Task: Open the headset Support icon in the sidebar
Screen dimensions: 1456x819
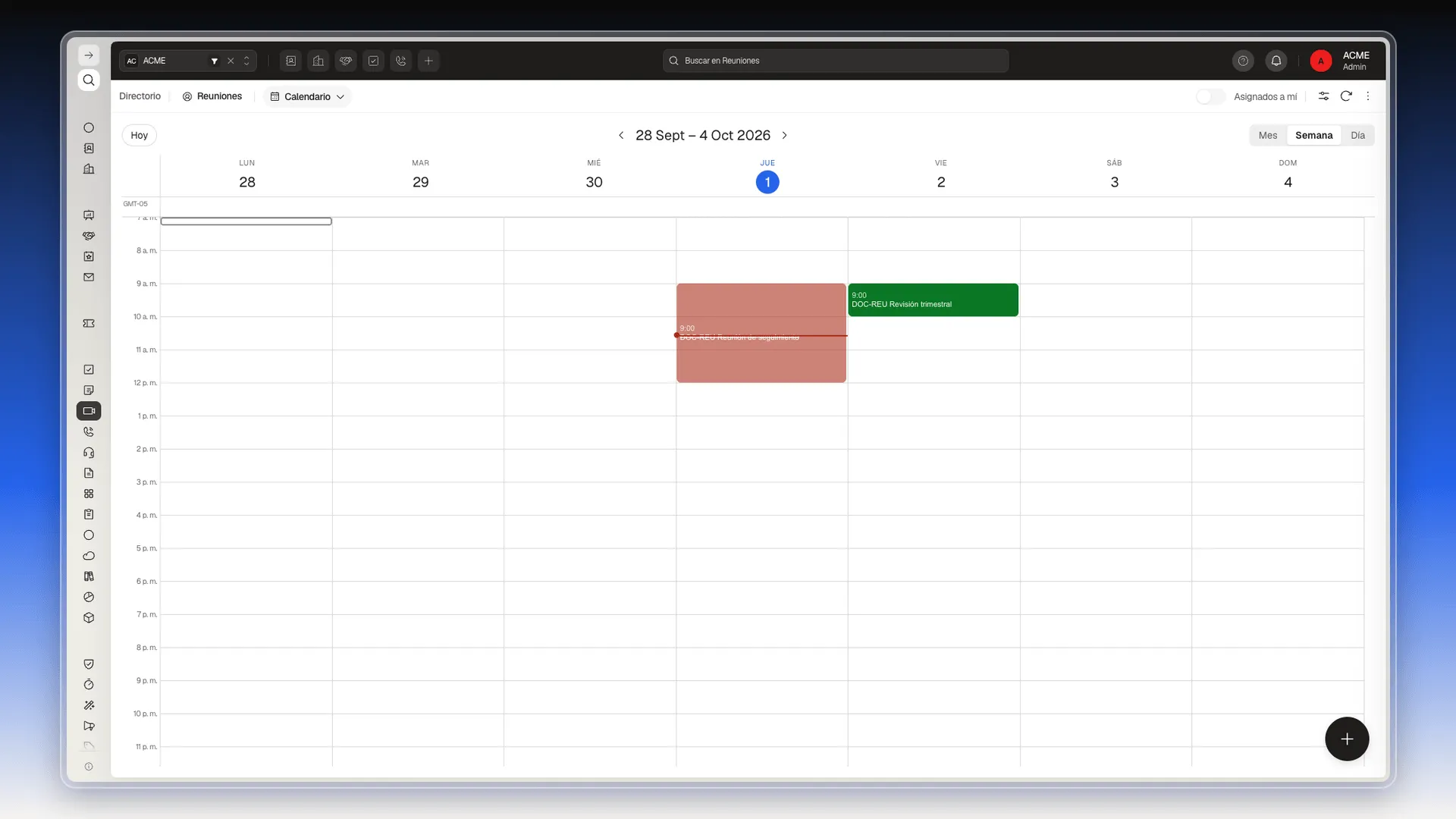Action: [x=89, y=453]
